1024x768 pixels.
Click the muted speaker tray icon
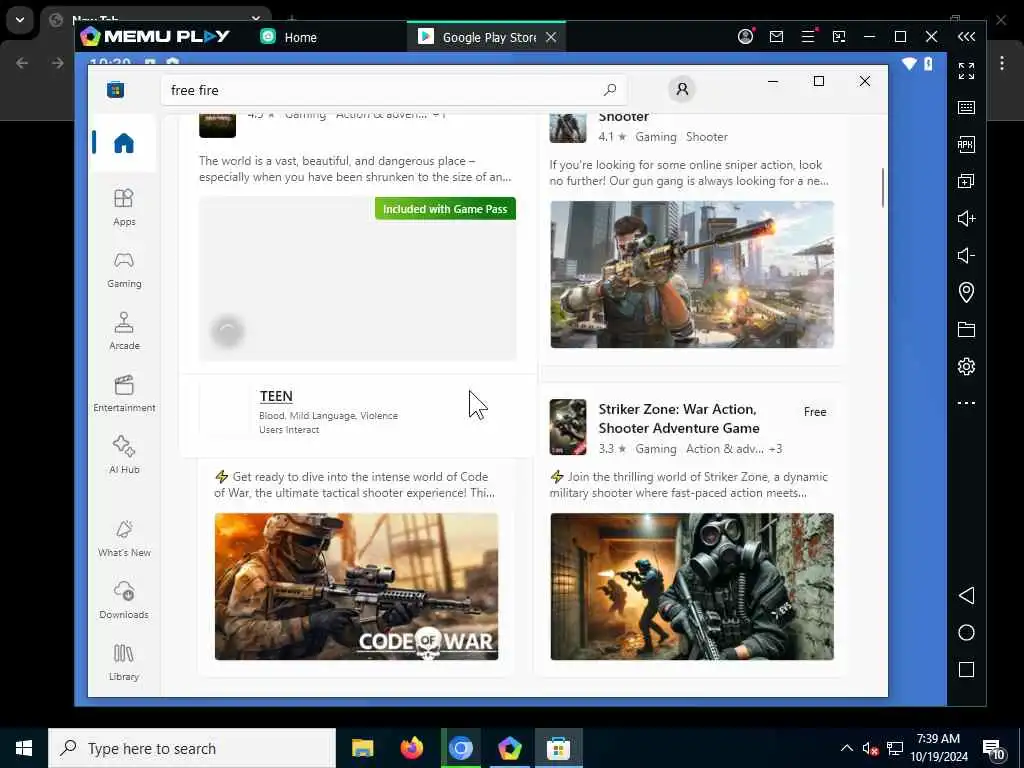click(870, 749)
